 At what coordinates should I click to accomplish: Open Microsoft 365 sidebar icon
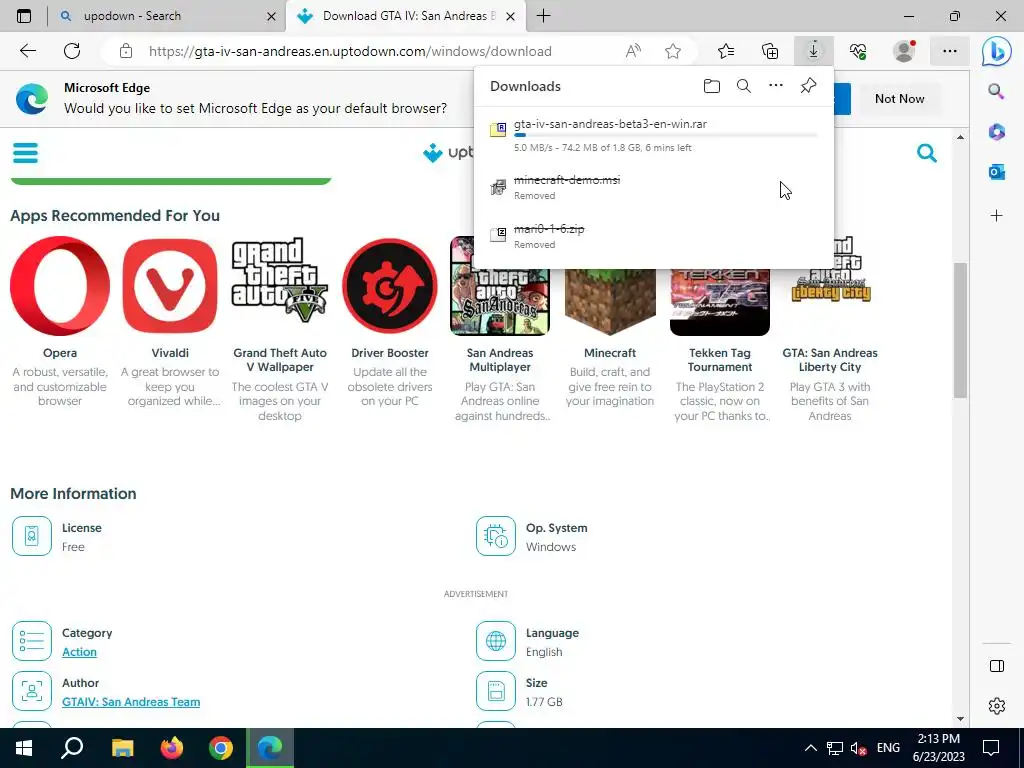(x=996, y=132)
